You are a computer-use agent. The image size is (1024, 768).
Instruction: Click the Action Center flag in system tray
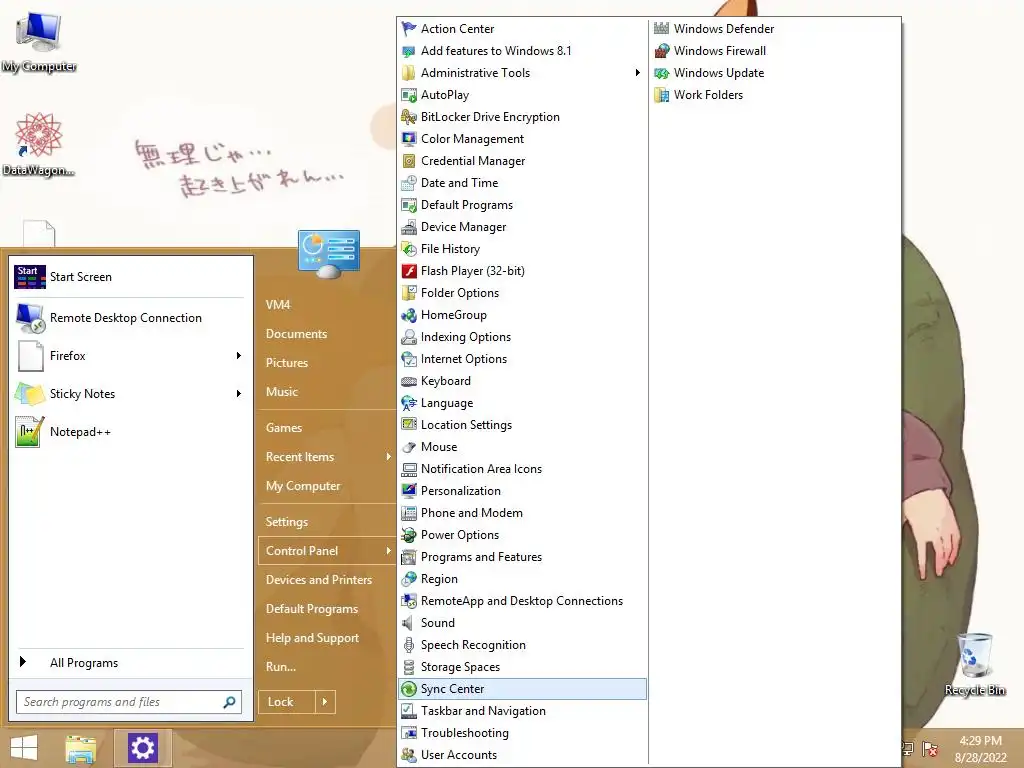[x=930, y=748]
